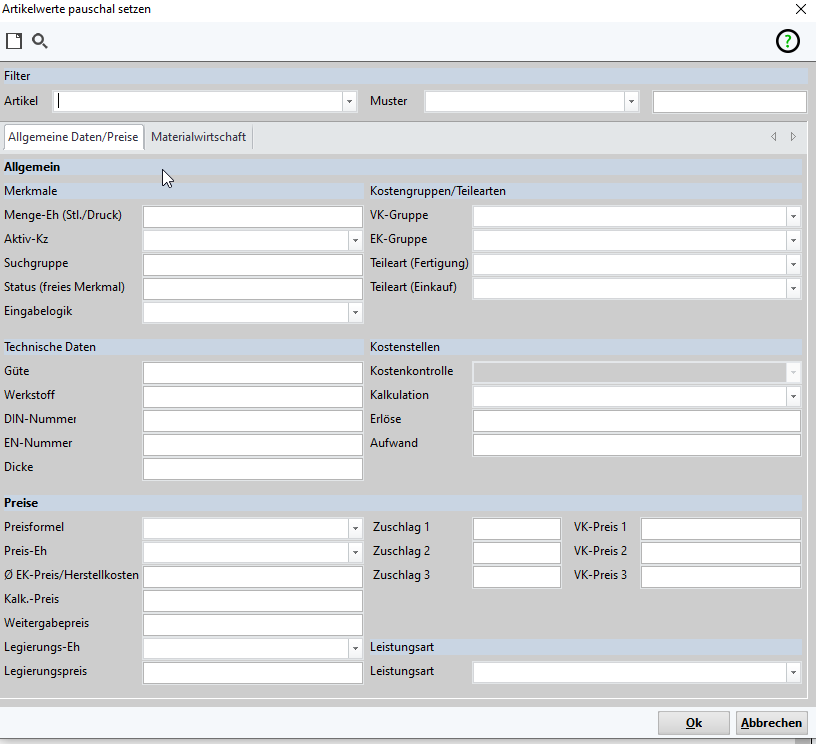Click the Abbrechen button
This screenshot has width=816, height=744.
[x=770, y=723]
